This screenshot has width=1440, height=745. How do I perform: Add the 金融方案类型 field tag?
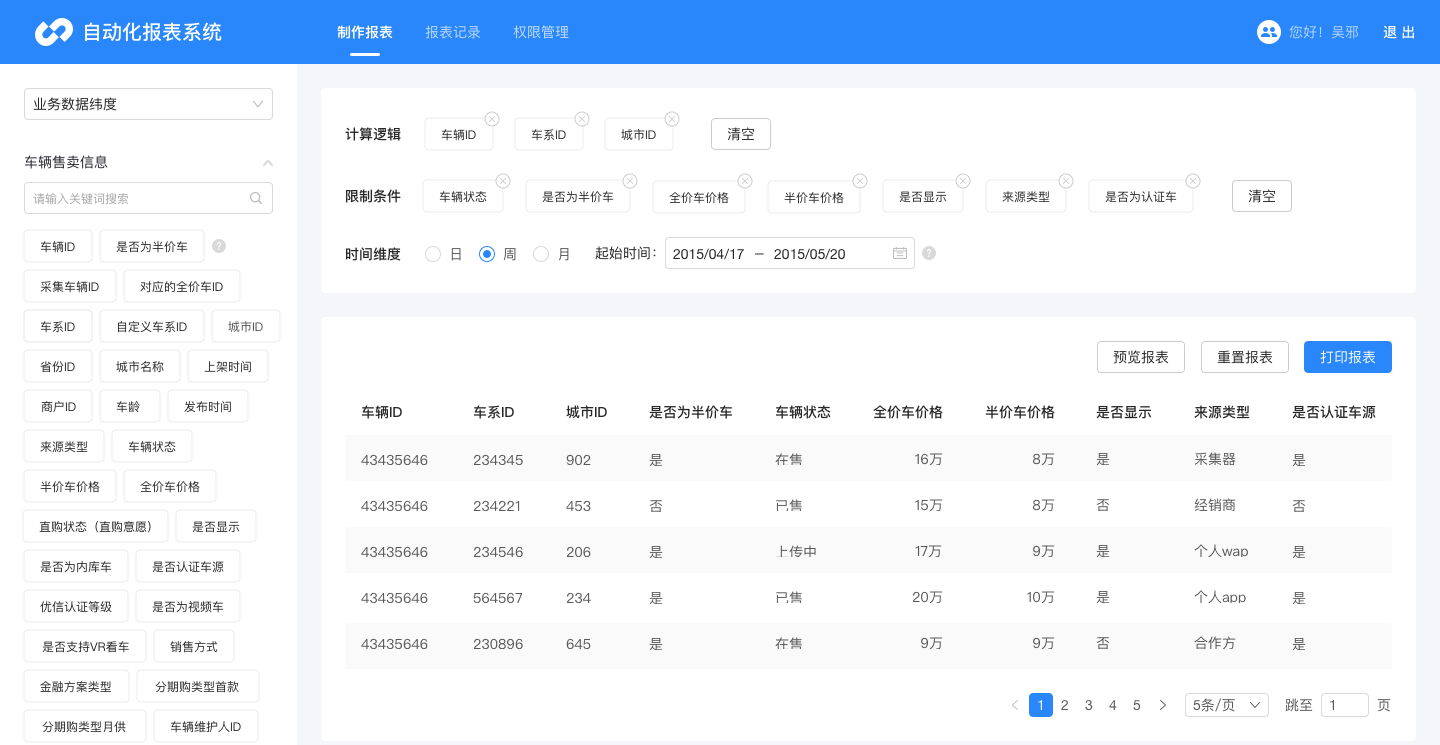click(x=76, y=686)
